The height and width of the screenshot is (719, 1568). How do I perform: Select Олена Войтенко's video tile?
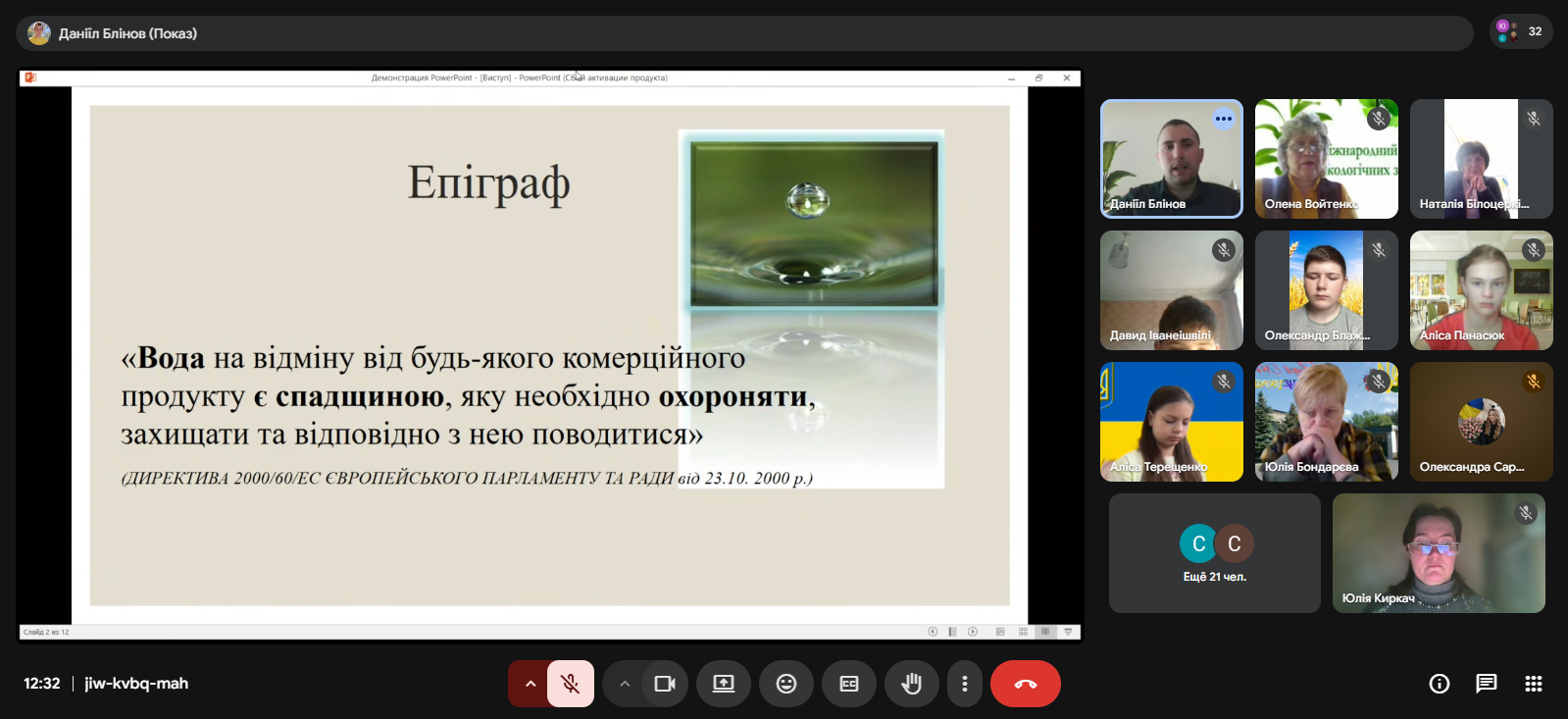1326,159
